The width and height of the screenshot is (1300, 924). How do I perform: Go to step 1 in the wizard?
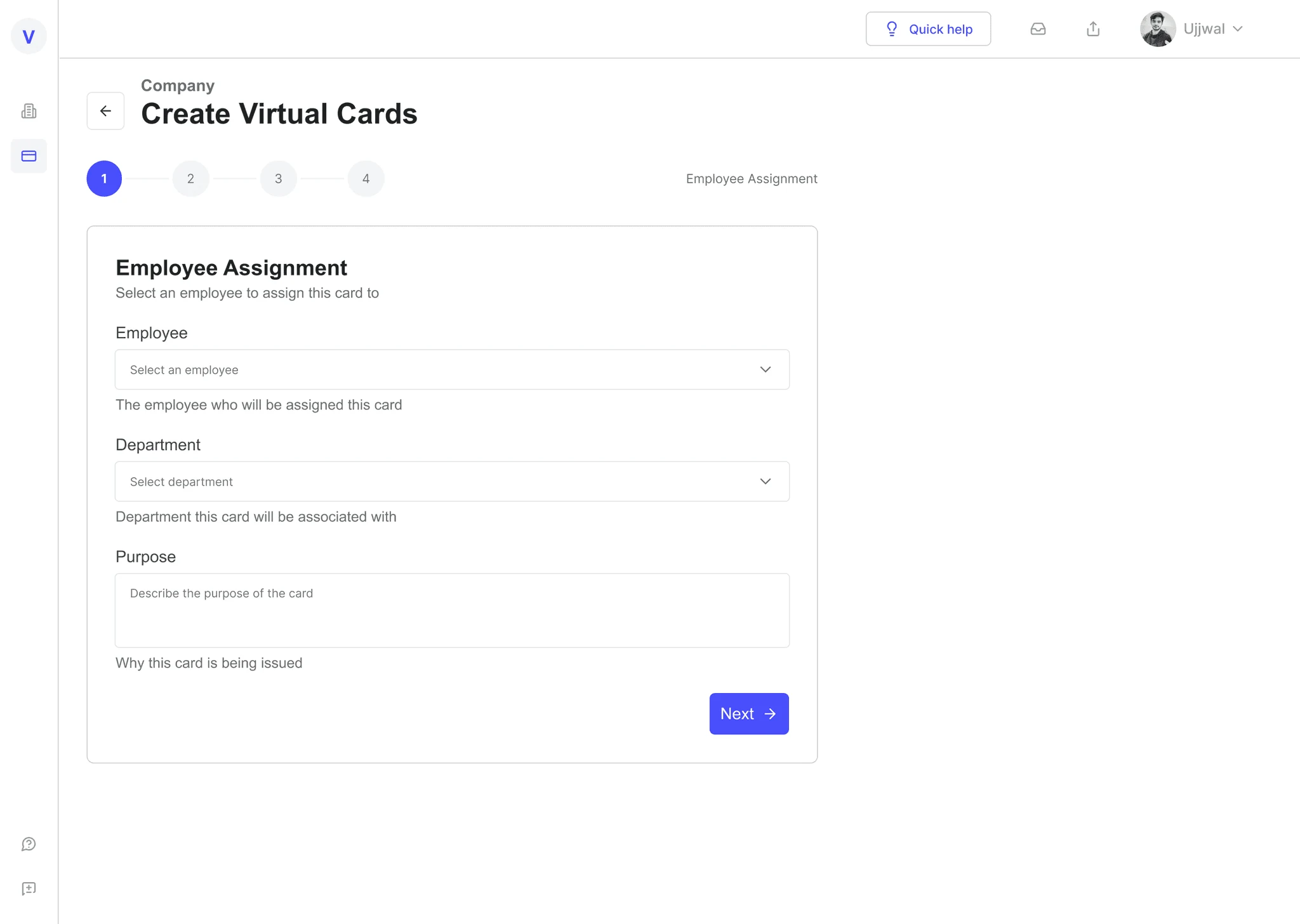pos(104,178)
